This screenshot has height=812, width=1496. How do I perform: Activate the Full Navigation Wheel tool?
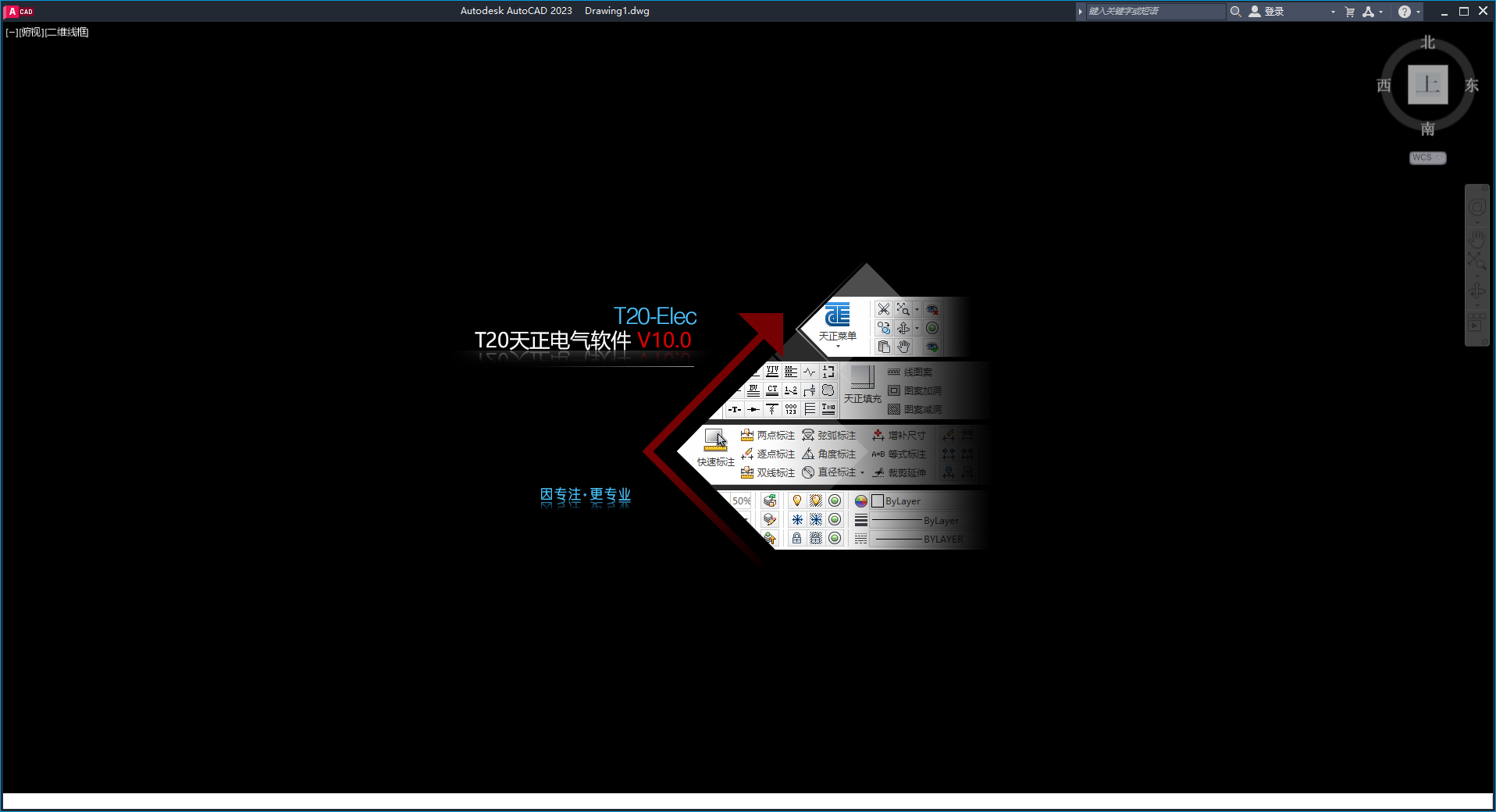coord(1476,208)
